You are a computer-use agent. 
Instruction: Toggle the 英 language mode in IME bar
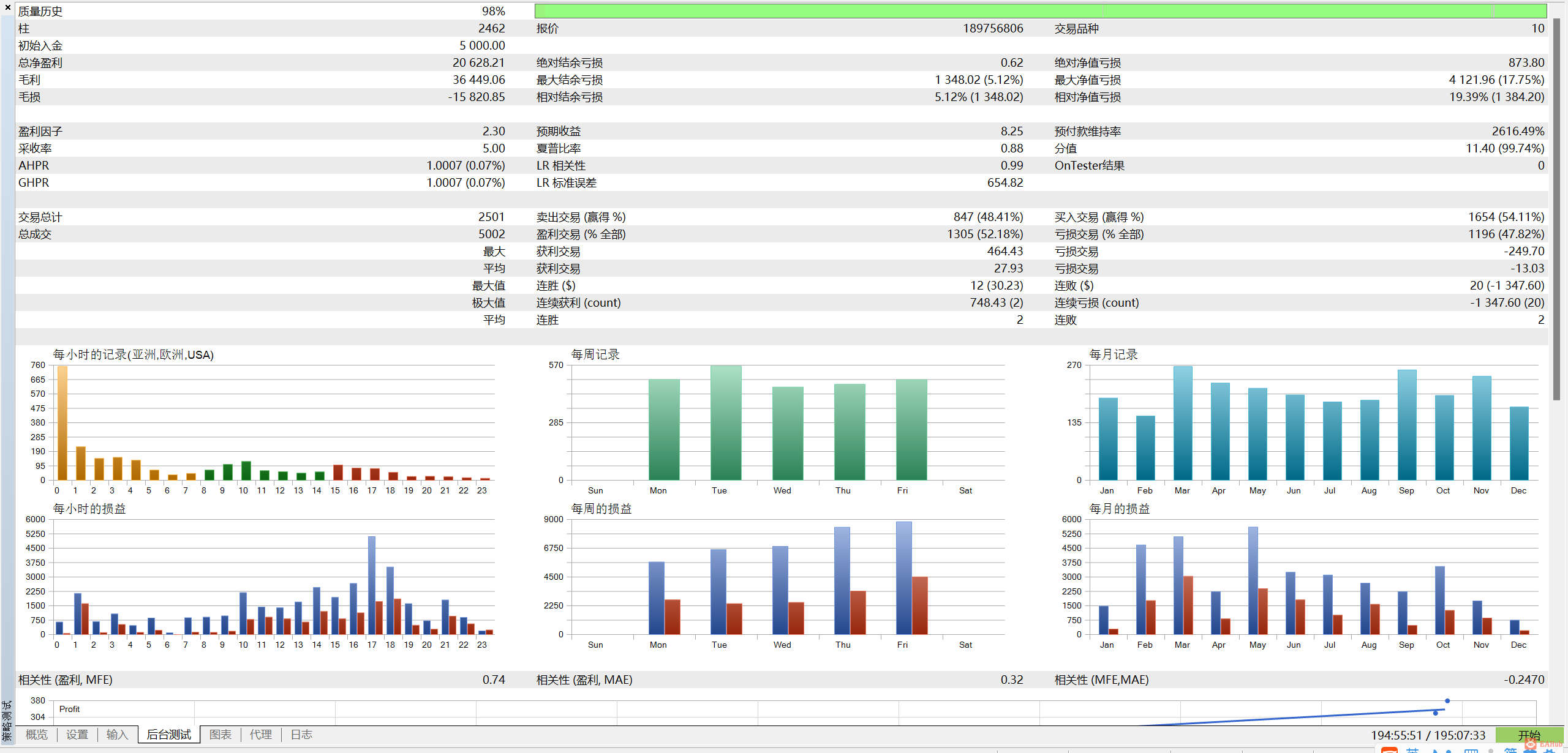(1412, 750)
